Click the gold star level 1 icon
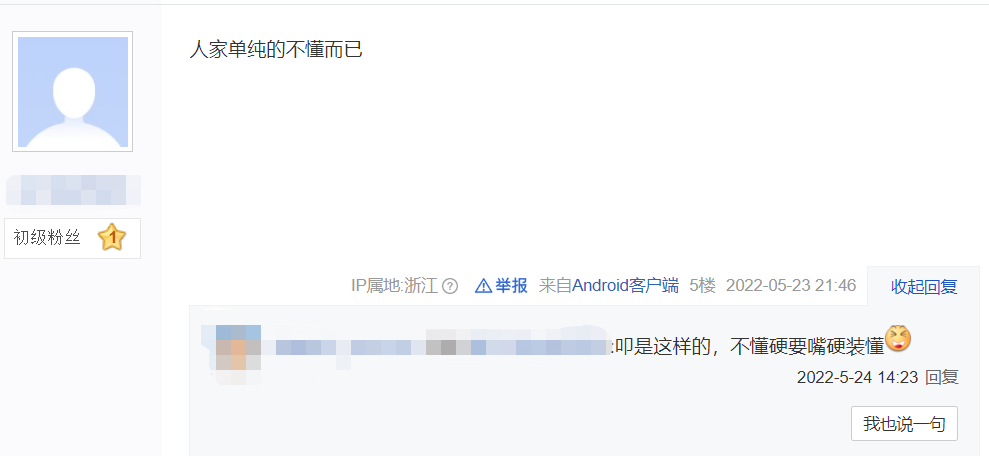The height and width of the screenshot is (456, 989). [112, 238]
